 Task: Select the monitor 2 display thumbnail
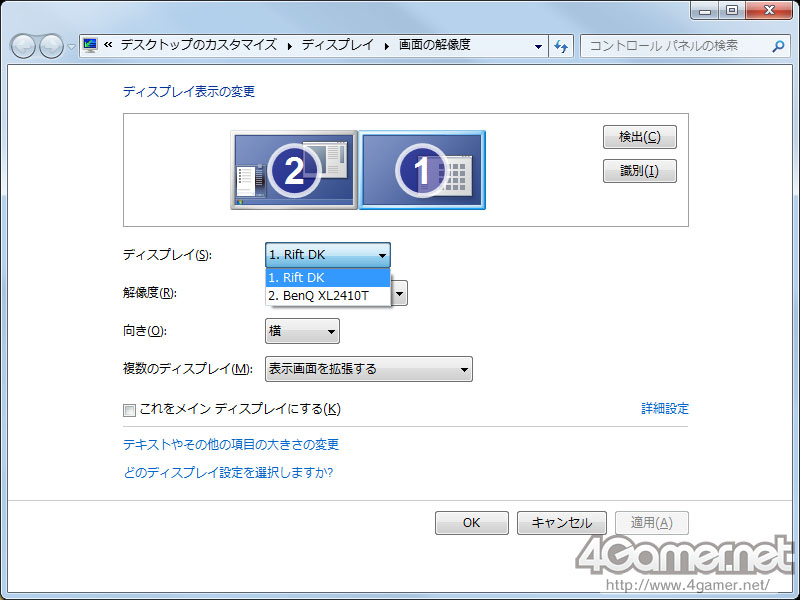pos(293,170)
